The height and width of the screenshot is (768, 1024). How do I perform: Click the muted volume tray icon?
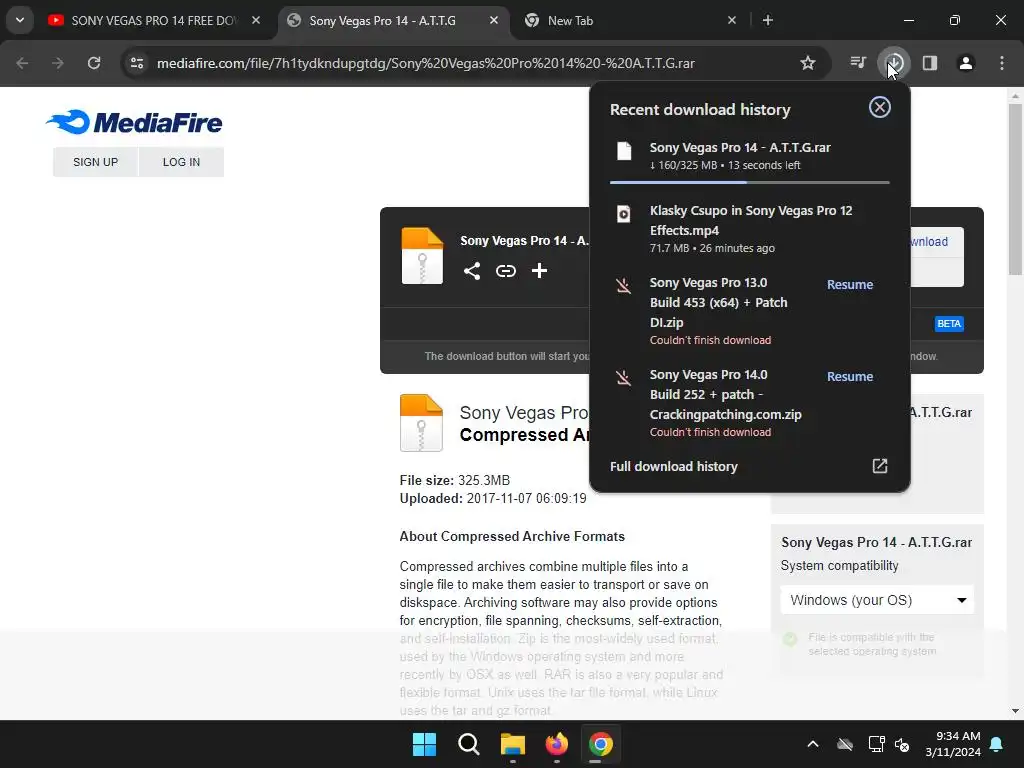pos(902,744)
